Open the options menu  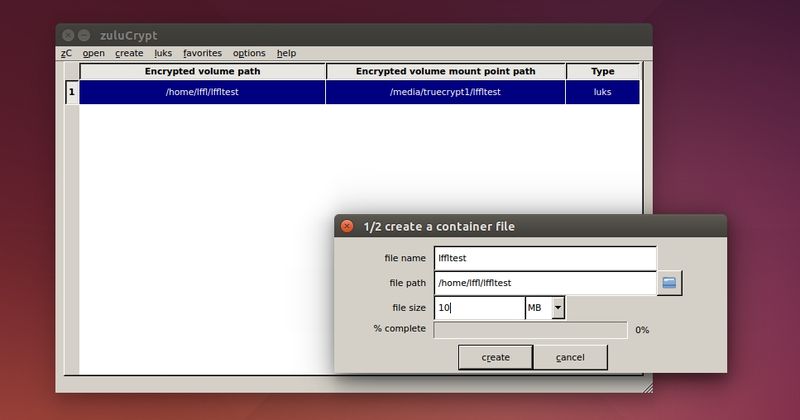click(x=249, y=53)
